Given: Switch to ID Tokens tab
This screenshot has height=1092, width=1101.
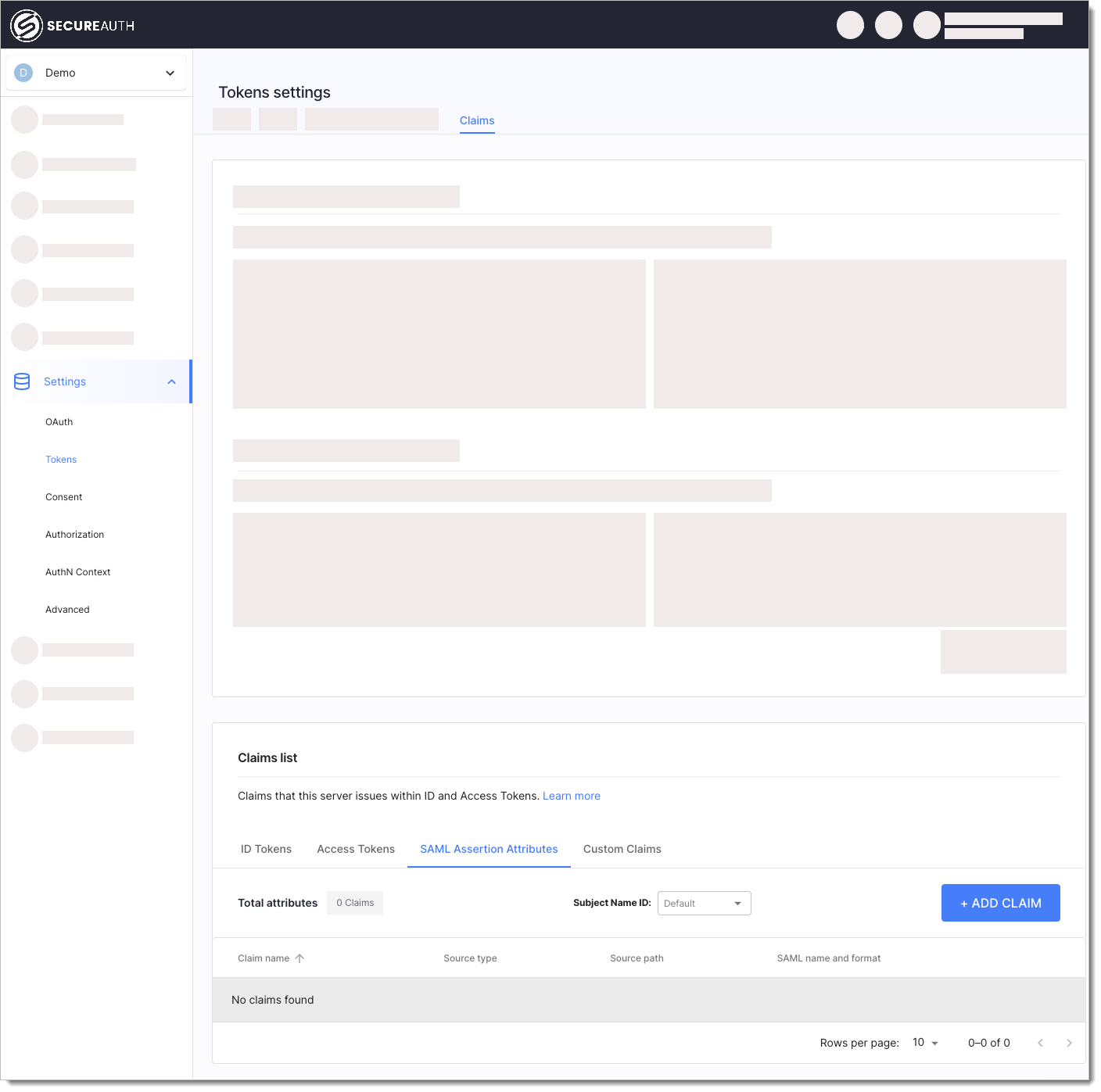Looking at the screenshot, I should point(266,849).
